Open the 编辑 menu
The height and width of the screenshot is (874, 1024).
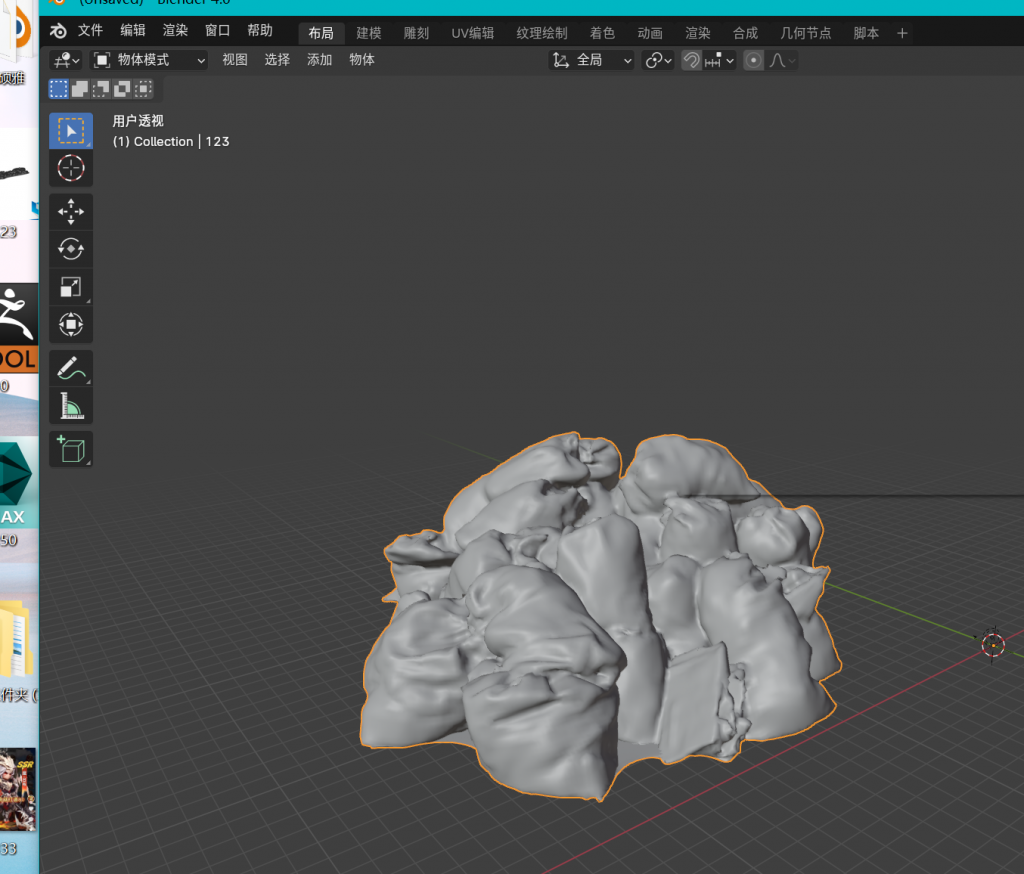133,31
